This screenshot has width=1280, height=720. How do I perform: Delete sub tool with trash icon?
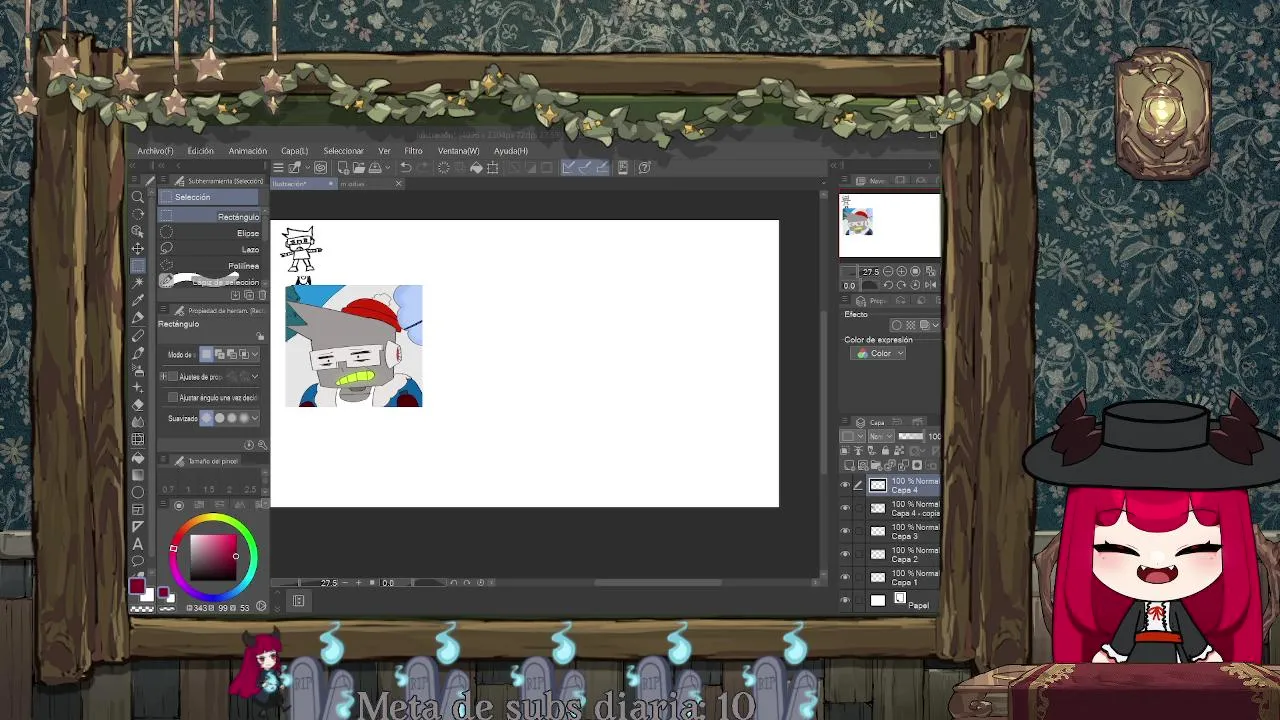pyautogui.click(x=262, y=295)
